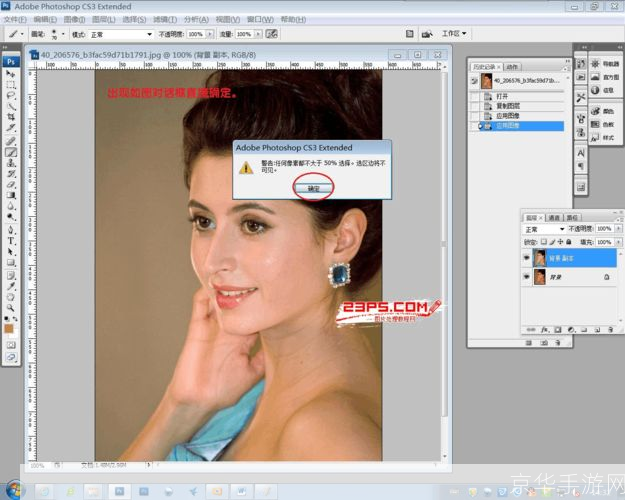Click 确定 in the warning dialog
This screenshot has height=500, width=625.
click(314, 188)
